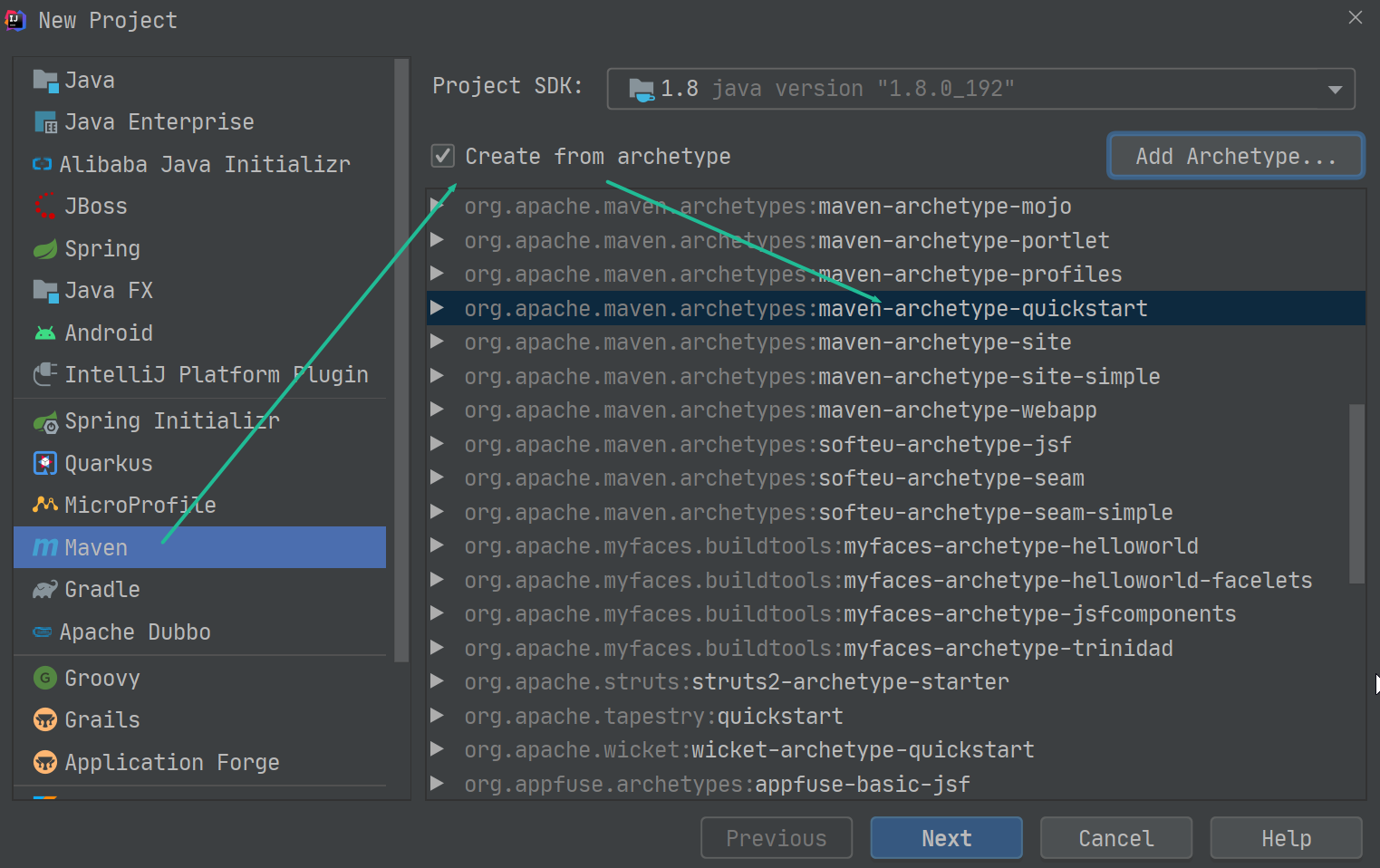The height and width of the screenshot is (868, 1380).
Task: Select org.apache.tapestry:quickstart archetype
Action: (x=896, y=716)
